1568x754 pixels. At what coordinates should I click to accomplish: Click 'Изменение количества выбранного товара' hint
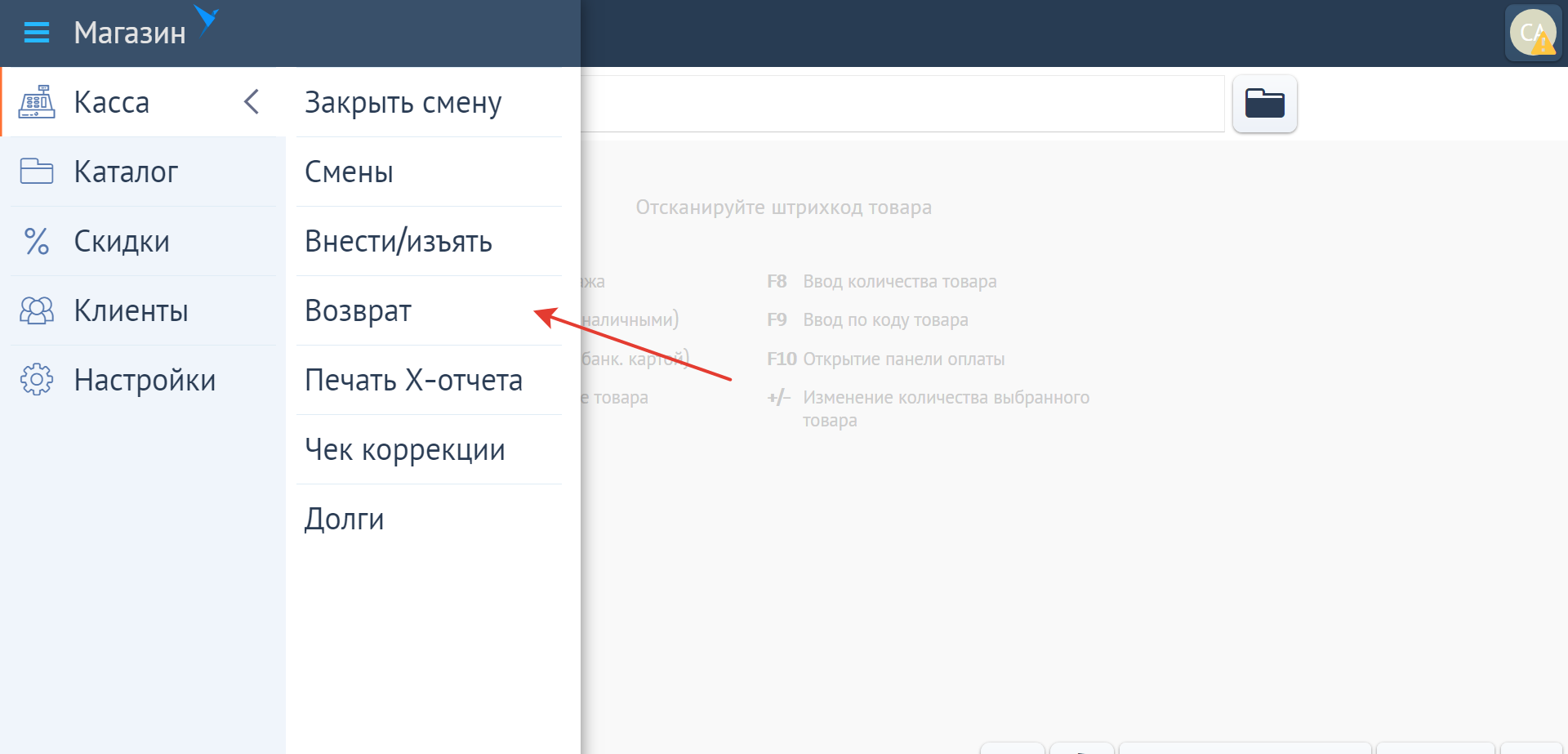pos(946,408)
